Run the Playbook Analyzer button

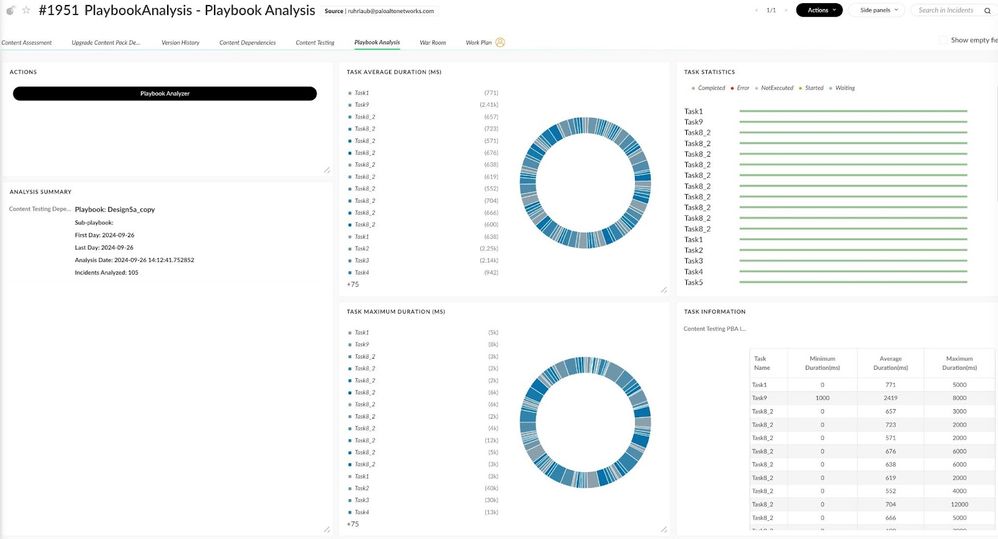165,94
